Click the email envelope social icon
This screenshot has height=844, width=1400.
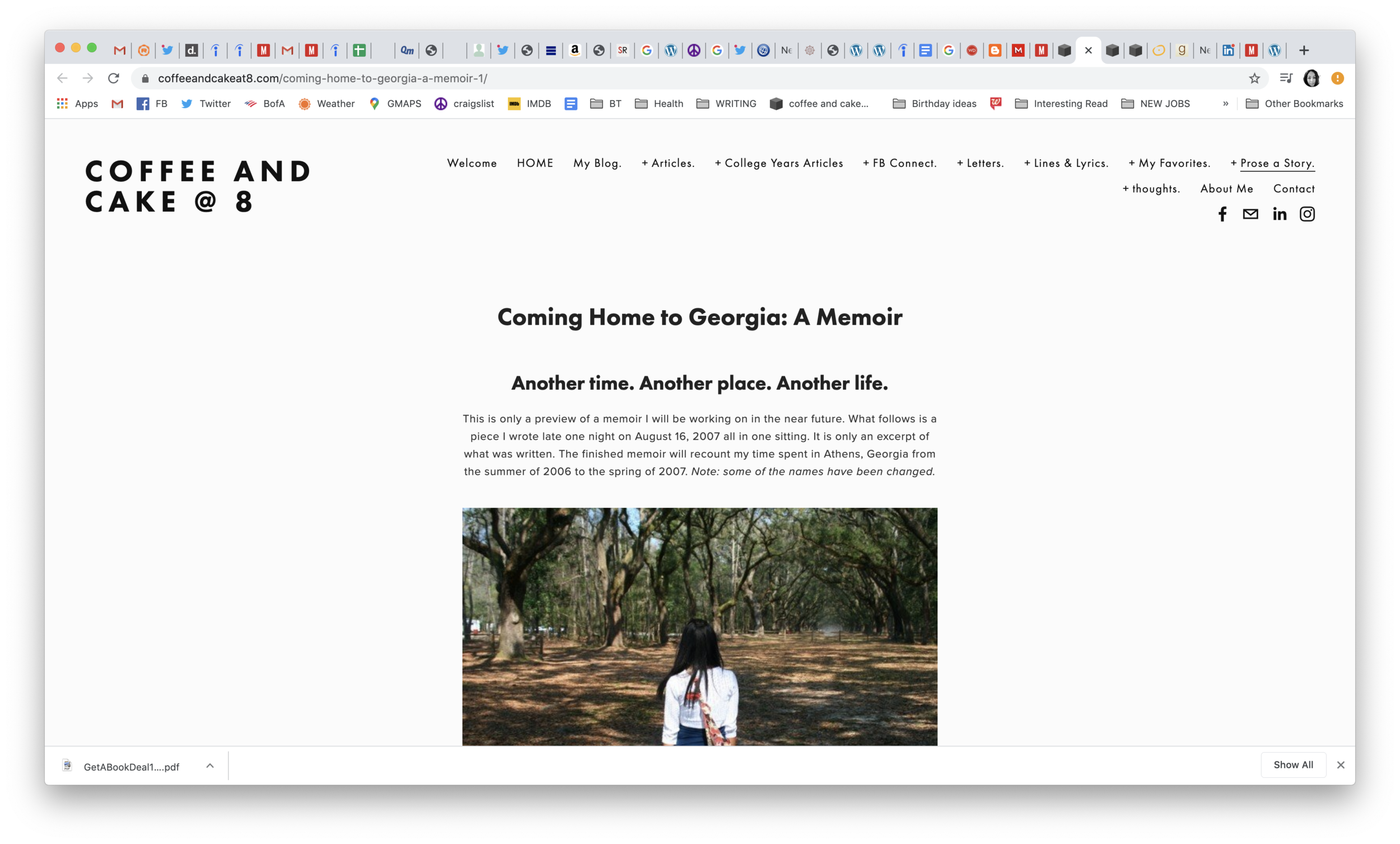click(x=1250, y=215)
